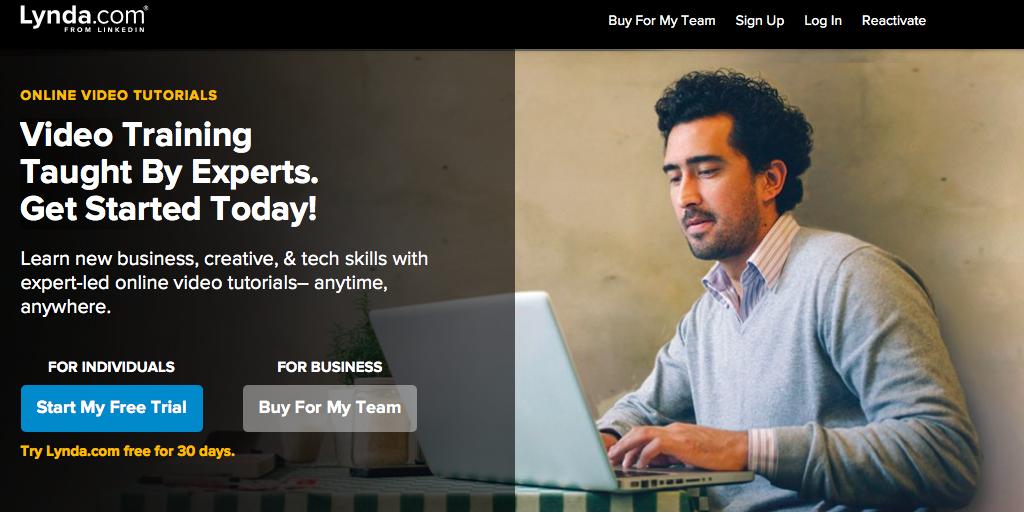This screenshot has height=523, width=1024.
Task: Select the Reactivate nav link
Action: click(893, 20)
